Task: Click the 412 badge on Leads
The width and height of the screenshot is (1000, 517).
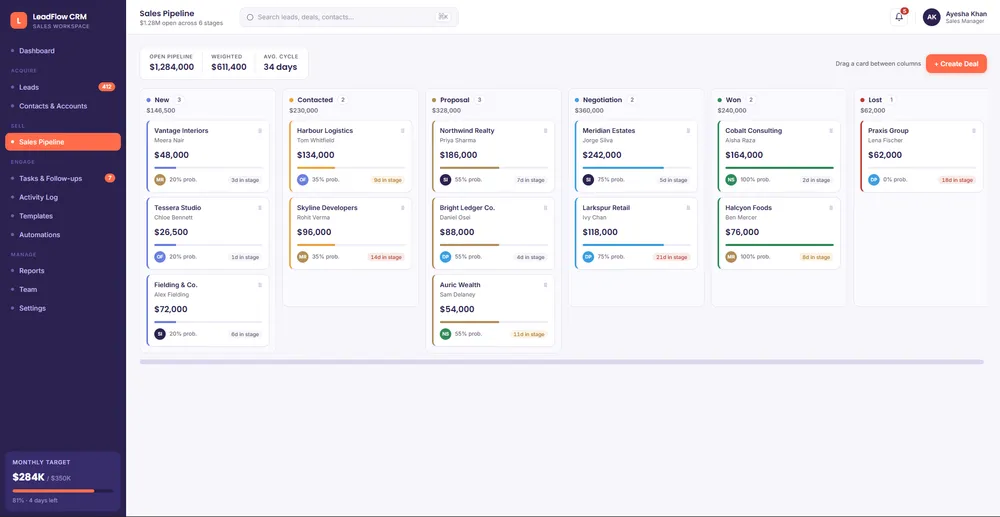Action: 107,87
